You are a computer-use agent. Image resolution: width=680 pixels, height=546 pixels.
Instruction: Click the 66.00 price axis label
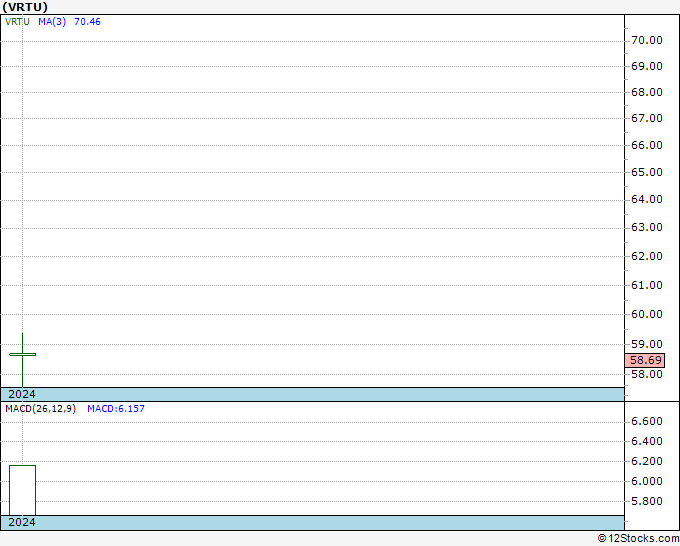click(x=647, y=145)
